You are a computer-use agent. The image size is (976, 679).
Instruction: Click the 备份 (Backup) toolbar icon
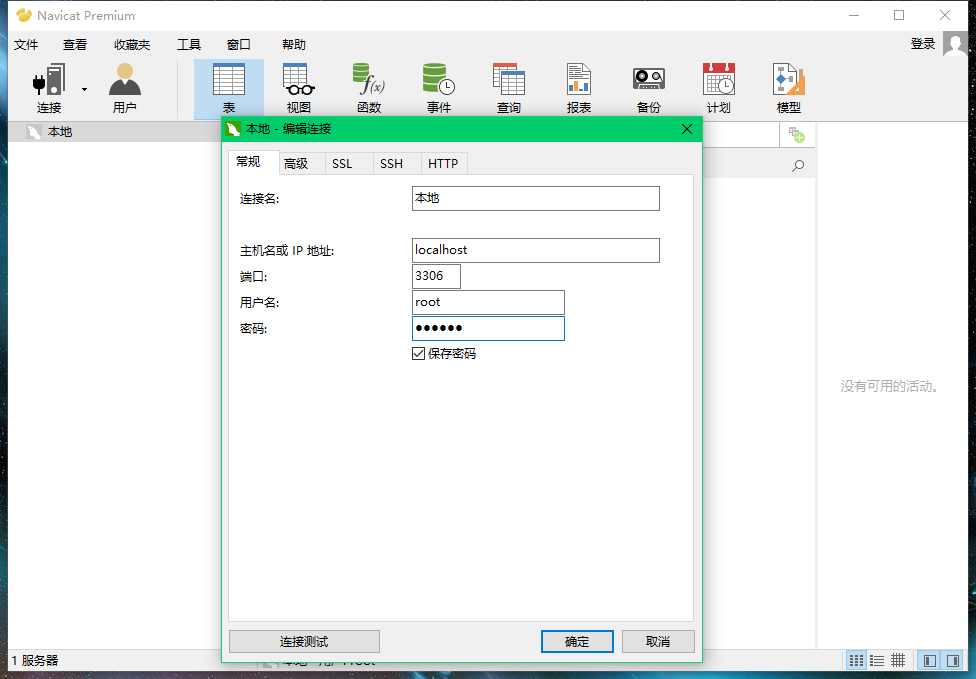click(x=648, y=86)
